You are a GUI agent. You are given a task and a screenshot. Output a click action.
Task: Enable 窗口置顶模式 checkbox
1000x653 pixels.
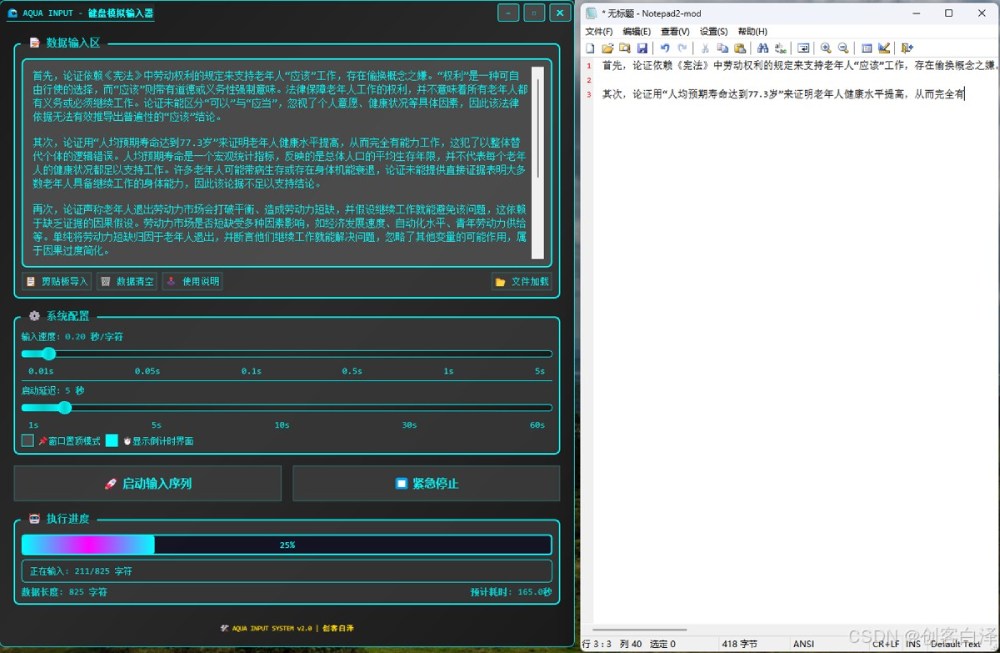27,441
